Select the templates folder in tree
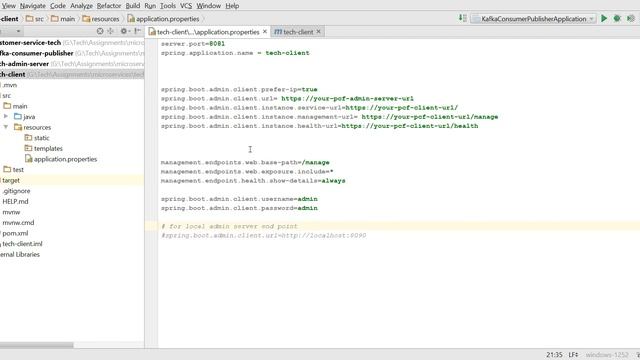640x360 pixels. pos(44,148)
